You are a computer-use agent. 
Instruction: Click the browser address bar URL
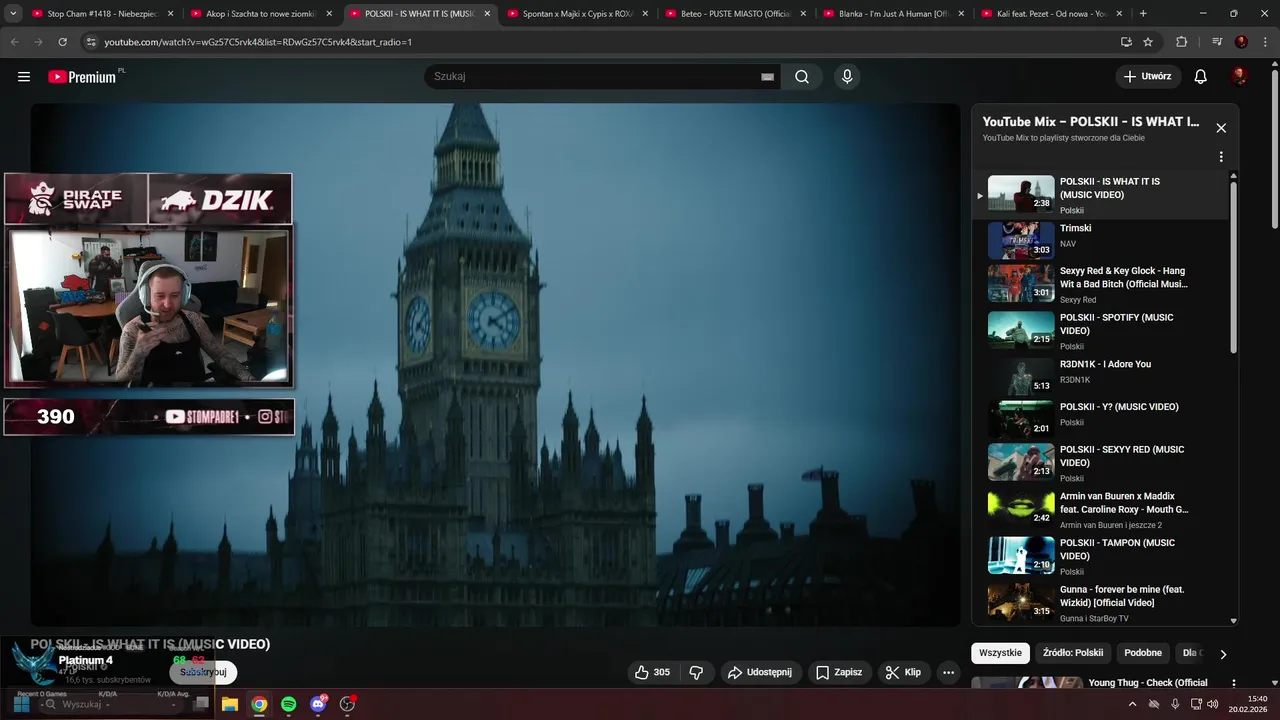258,42
